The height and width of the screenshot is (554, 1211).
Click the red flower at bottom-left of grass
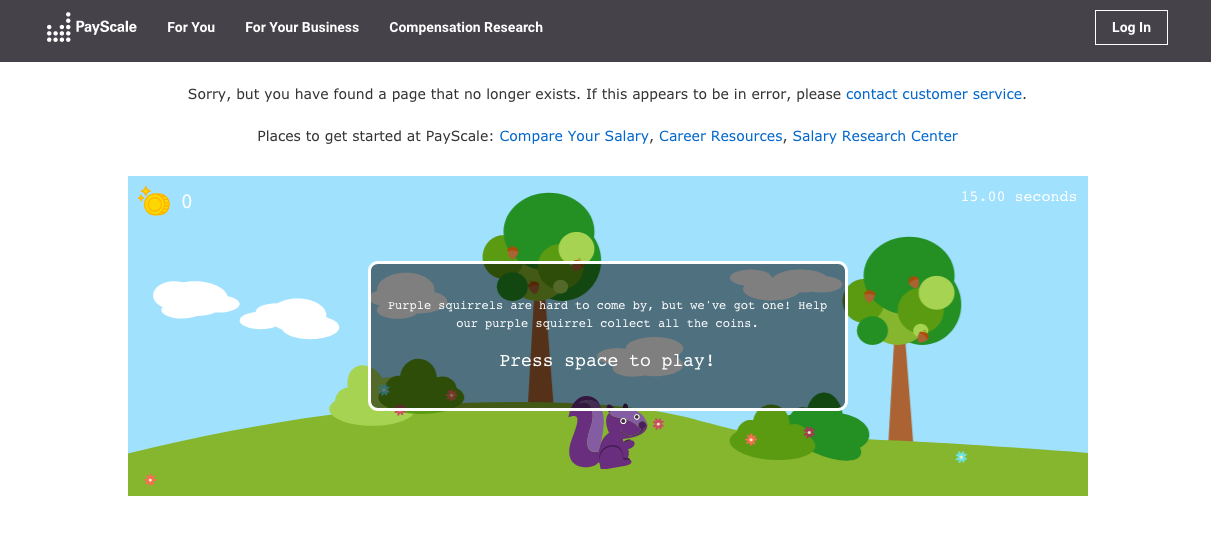150,480
